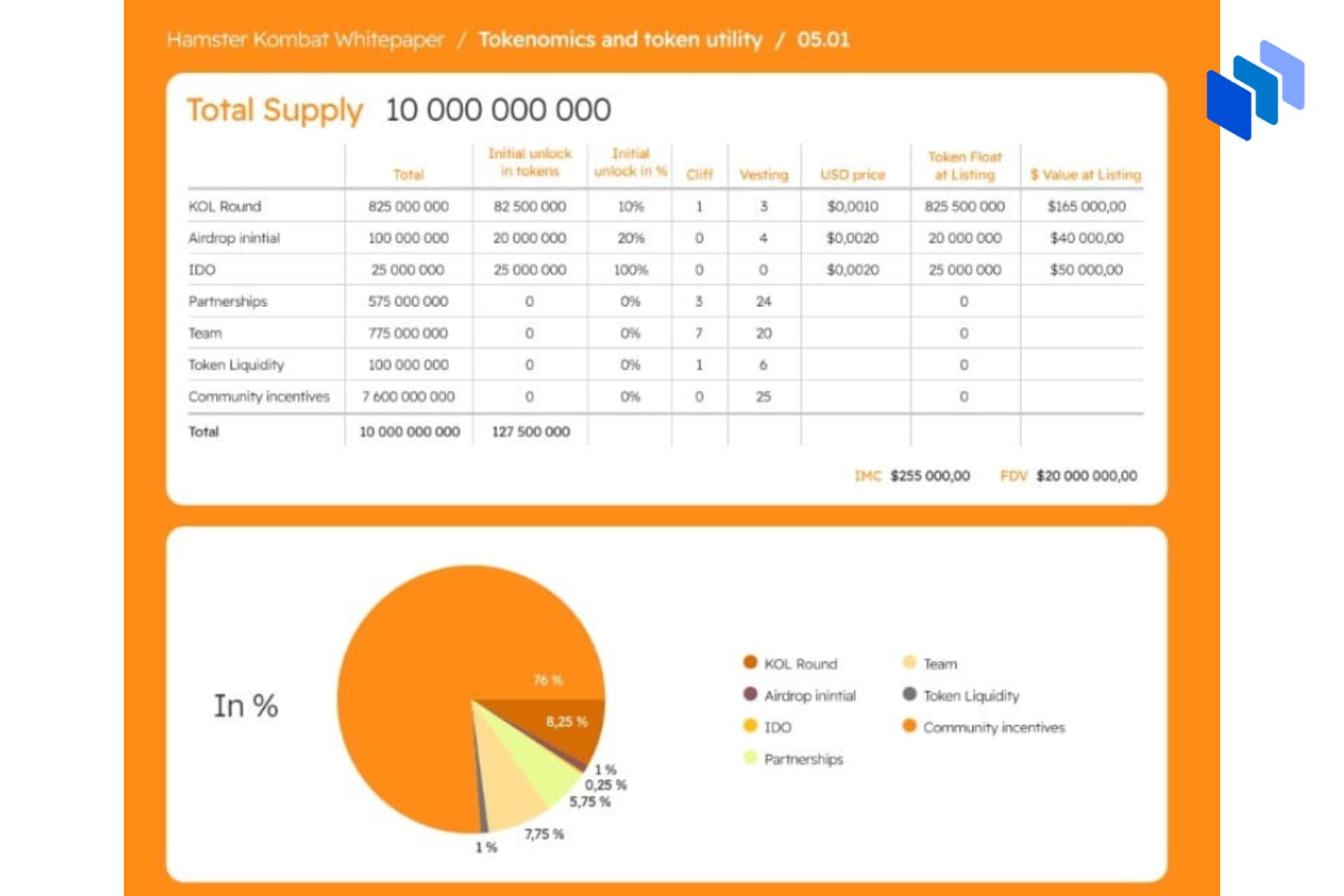The image size is (1344, 896).
Task: Click the "Token Liquidity" legend label
Action: click(971, 696)
